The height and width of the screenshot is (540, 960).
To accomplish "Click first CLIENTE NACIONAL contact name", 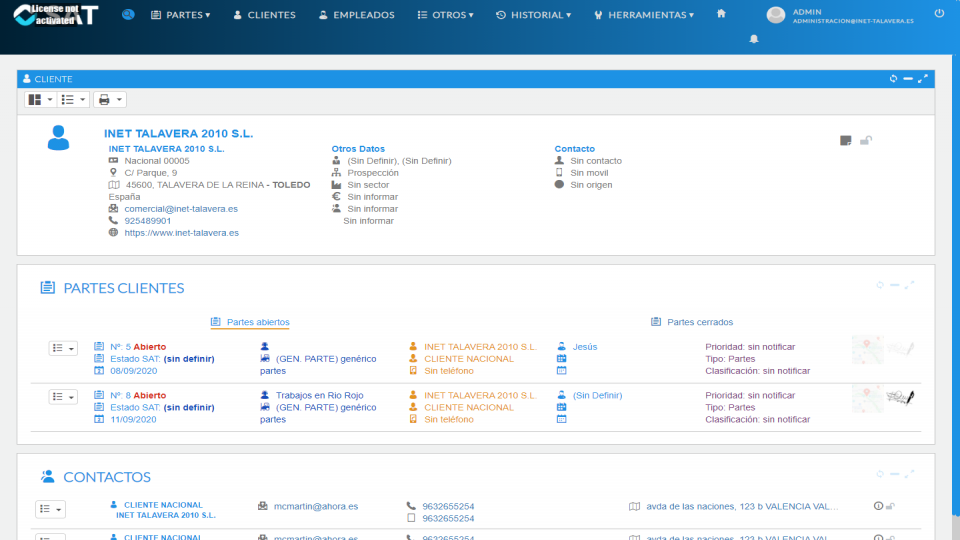I will click(163, 505).
